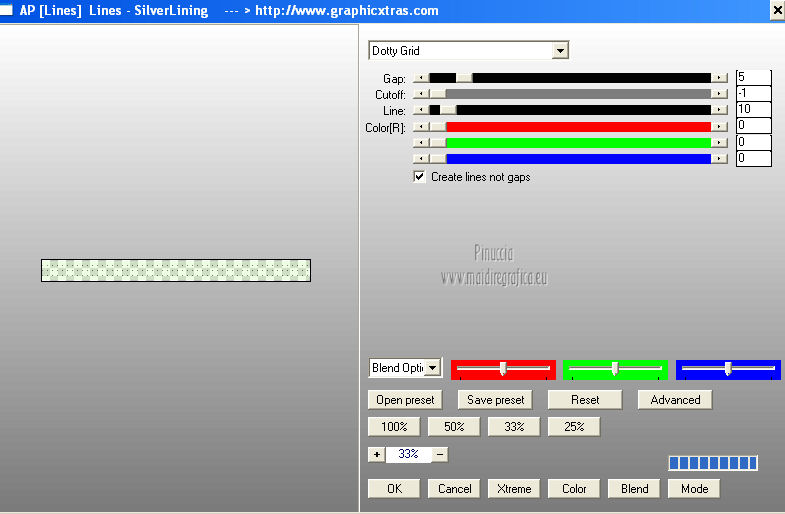Click the red Color slider right arrow
Image resolution: width=785 pixels, height=514 pixels.
click(x=719, y=127)
